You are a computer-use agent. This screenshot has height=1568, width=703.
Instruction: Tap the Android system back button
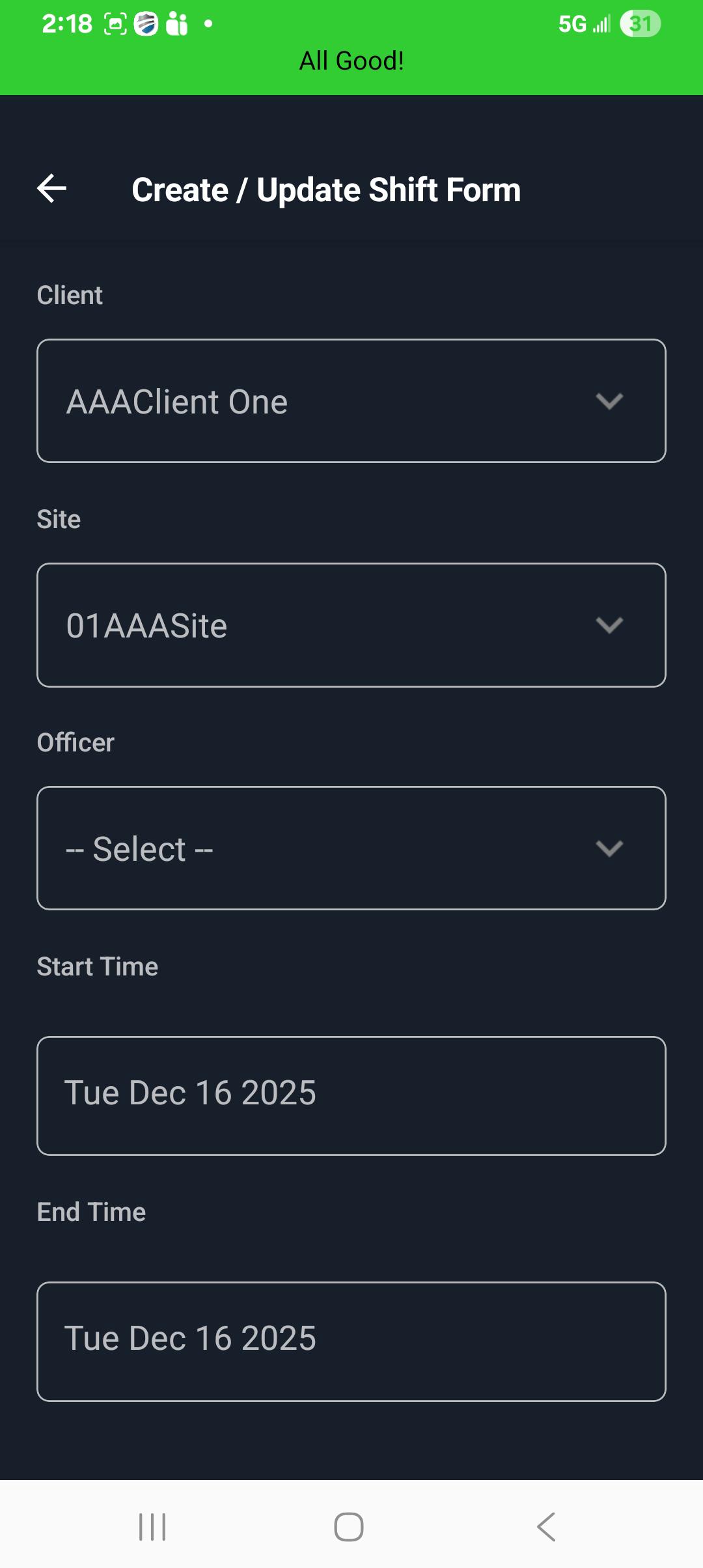tap(546, 1527)
